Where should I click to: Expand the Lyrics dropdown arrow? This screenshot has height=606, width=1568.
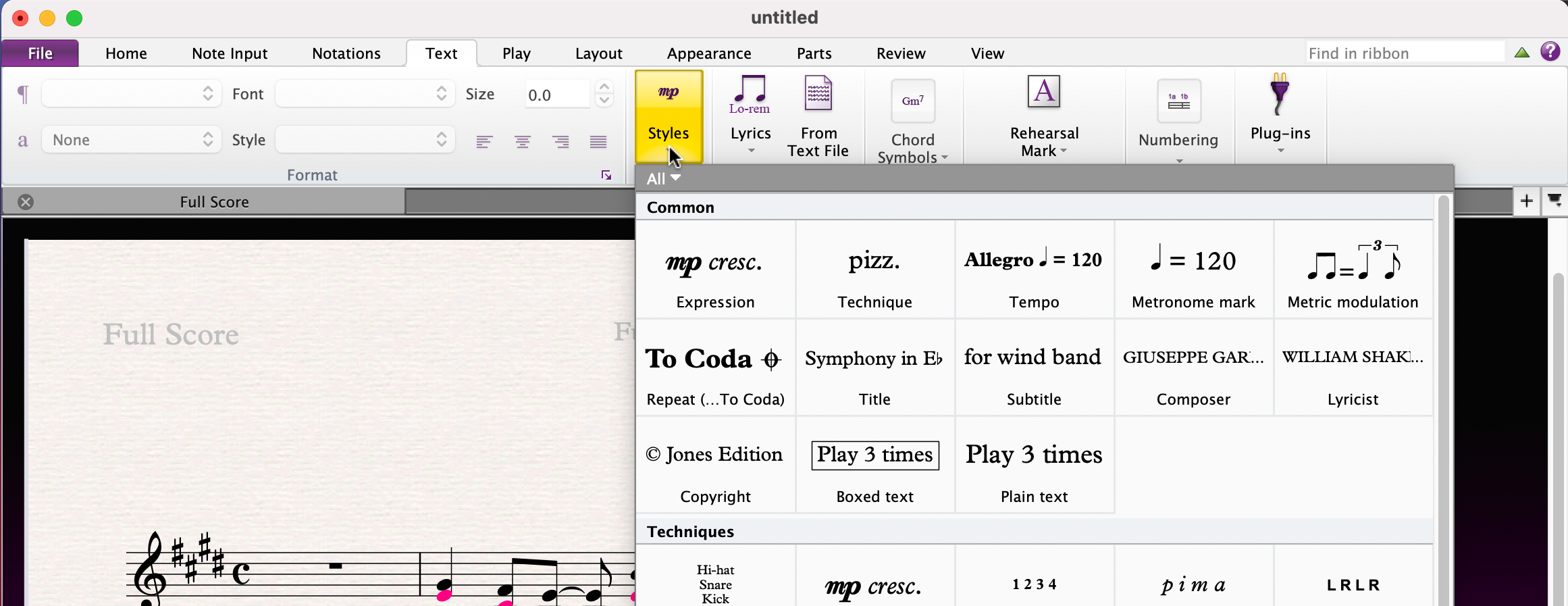[x=751, y=151]
